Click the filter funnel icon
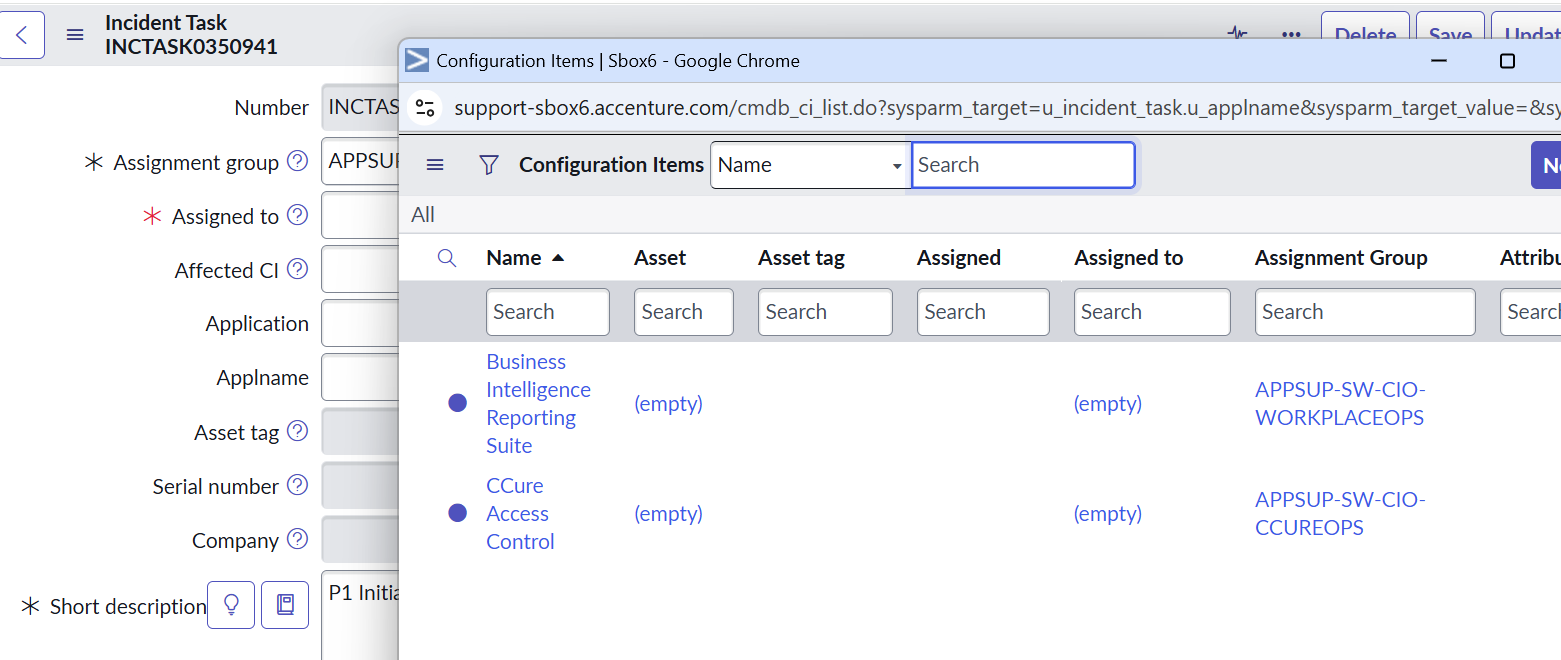The image size is (1561, 660). [489, 165]
